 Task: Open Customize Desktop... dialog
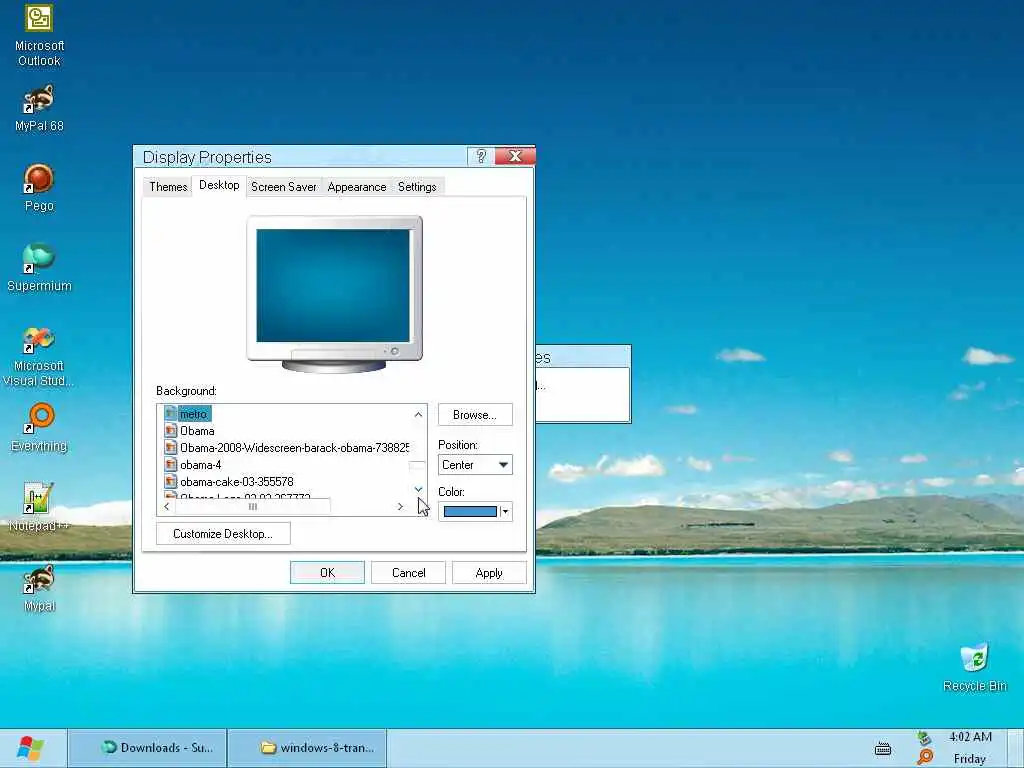pyautogui.click(x=223, y=534)
